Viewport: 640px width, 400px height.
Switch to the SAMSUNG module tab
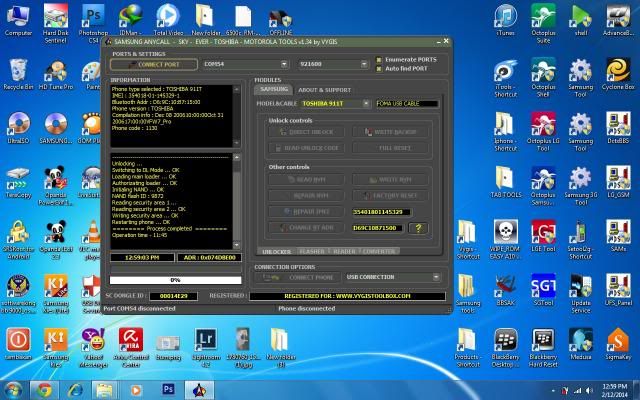tap(274, 89)
